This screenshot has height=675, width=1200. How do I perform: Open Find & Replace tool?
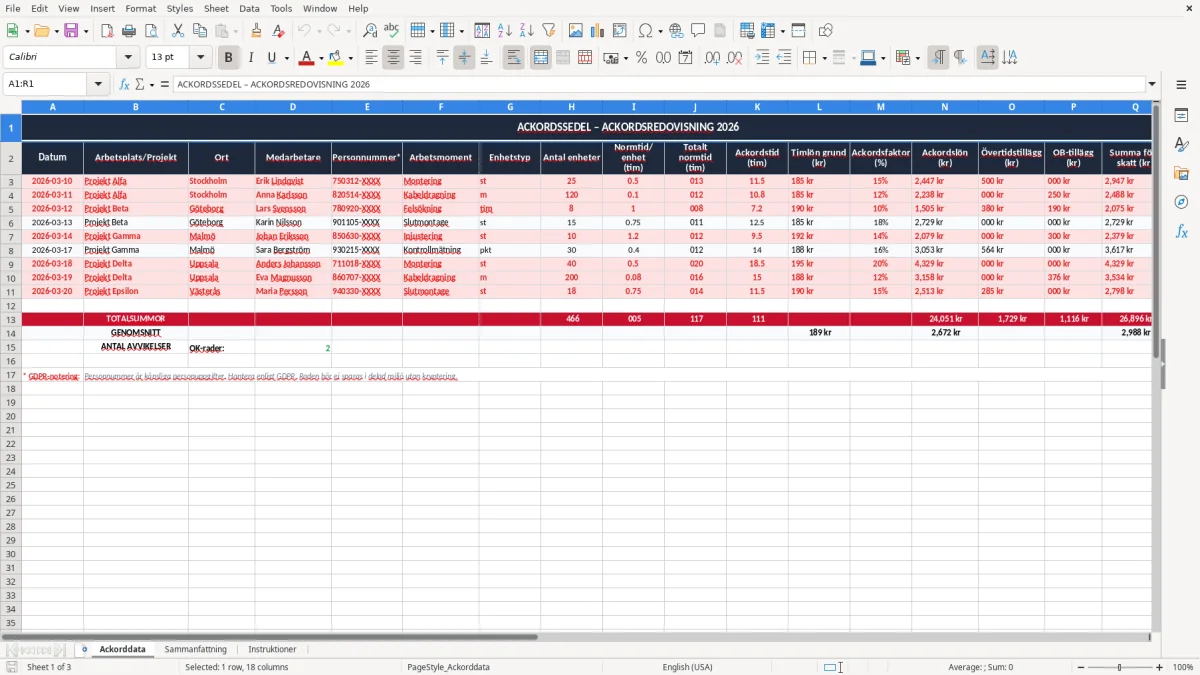[x=370, y=31]
